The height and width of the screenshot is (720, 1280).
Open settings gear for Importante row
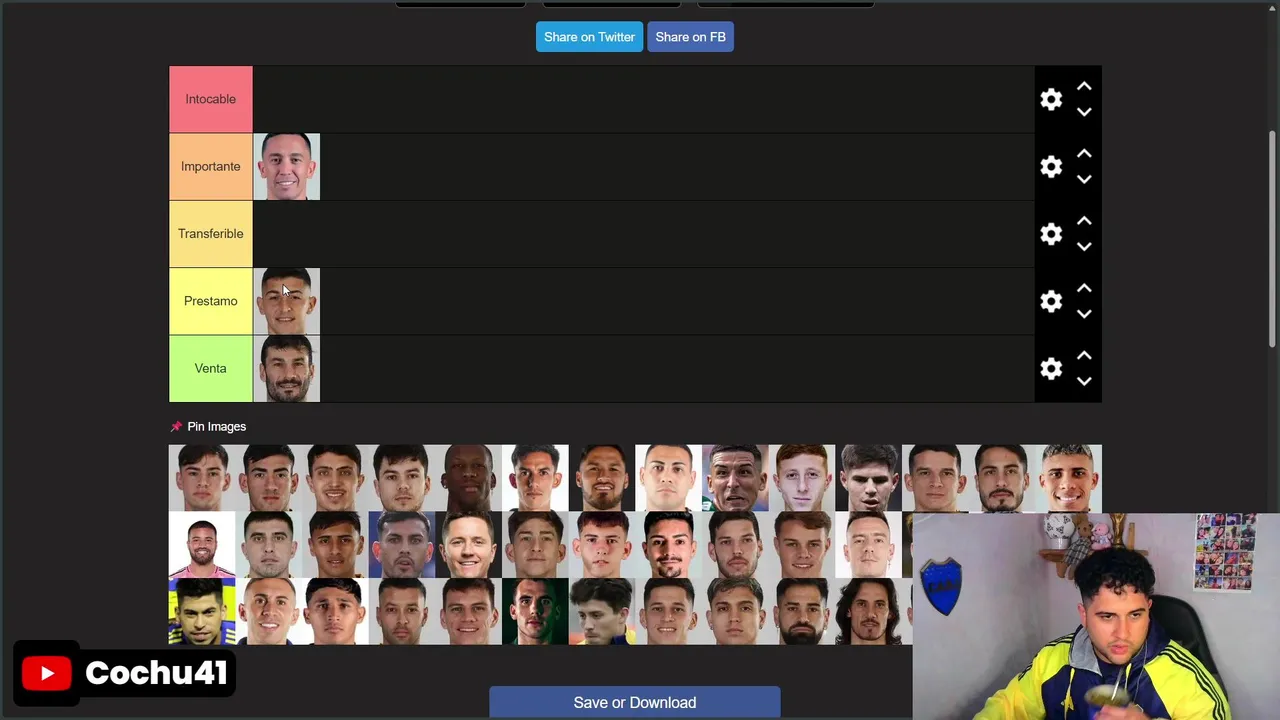point(1051,167)
